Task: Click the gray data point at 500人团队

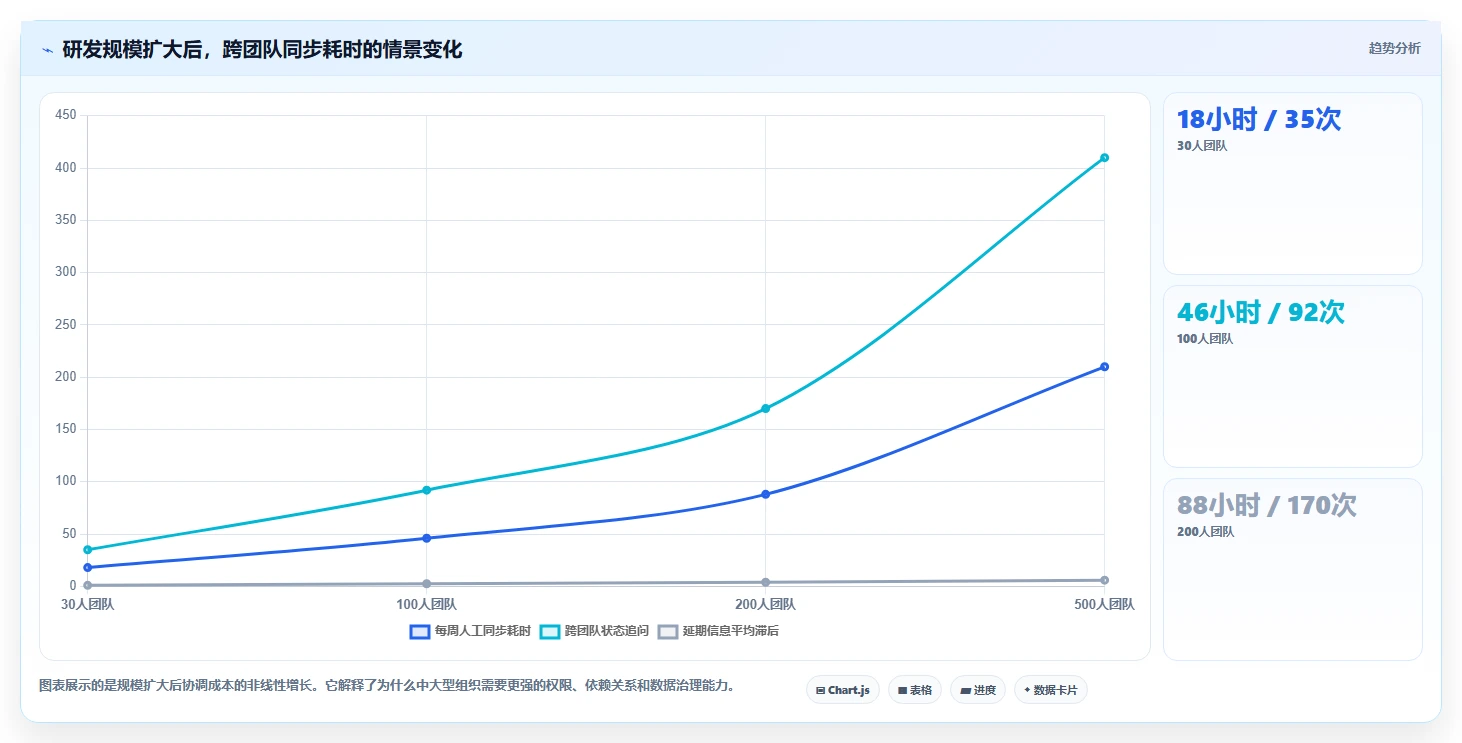Action: pos(1104,580)
